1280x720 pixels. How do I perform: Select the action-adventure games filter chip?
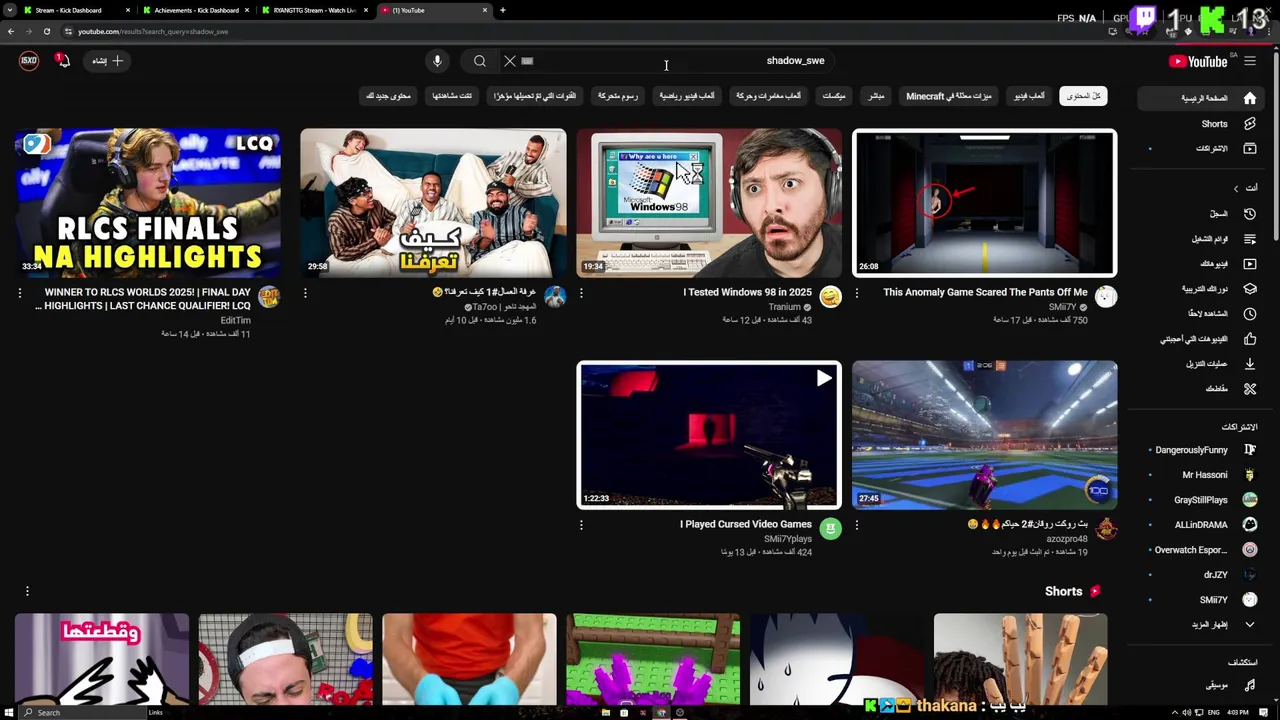[768, 96]
